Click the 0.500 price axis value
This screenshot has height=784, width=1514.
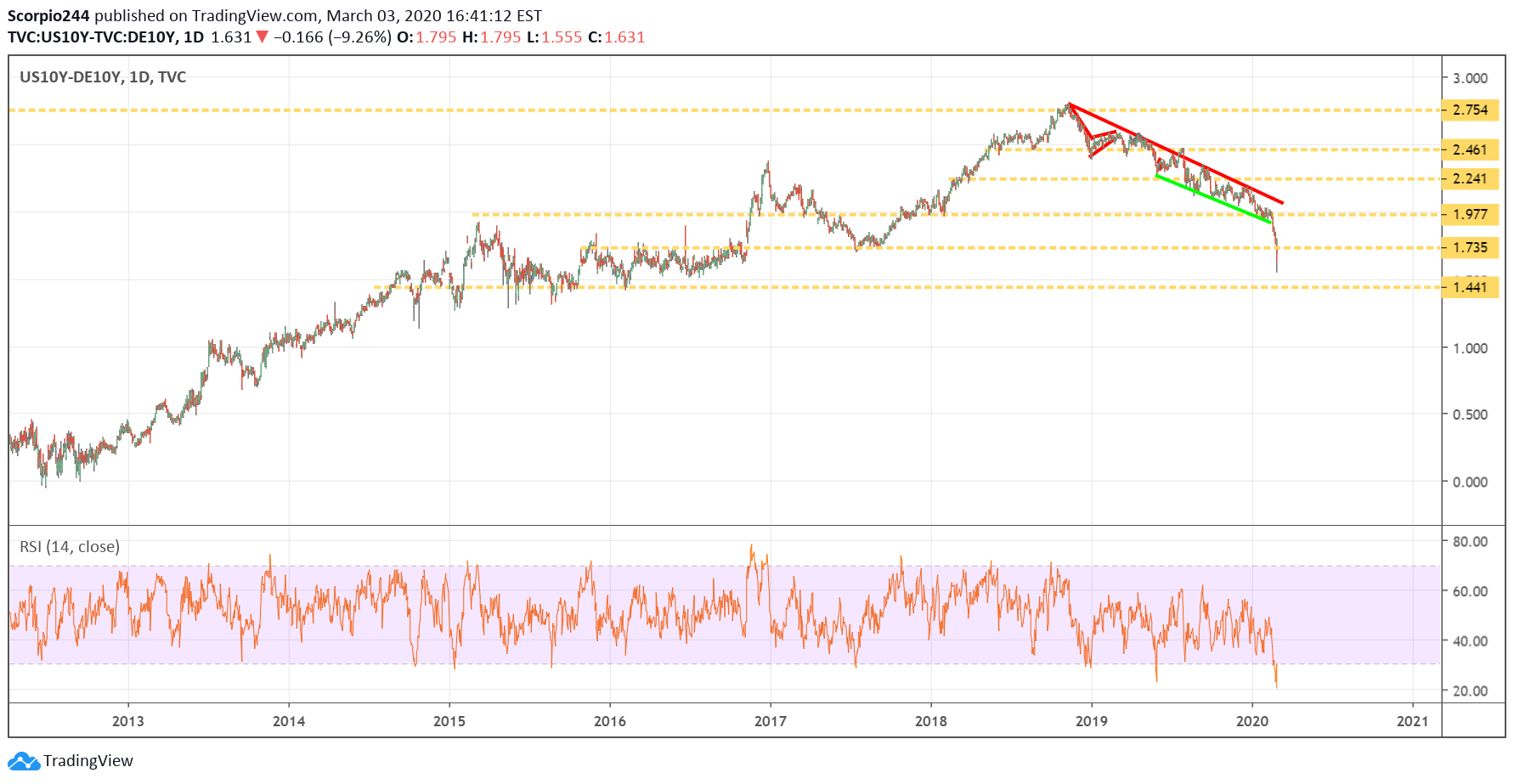point(1470,415)
